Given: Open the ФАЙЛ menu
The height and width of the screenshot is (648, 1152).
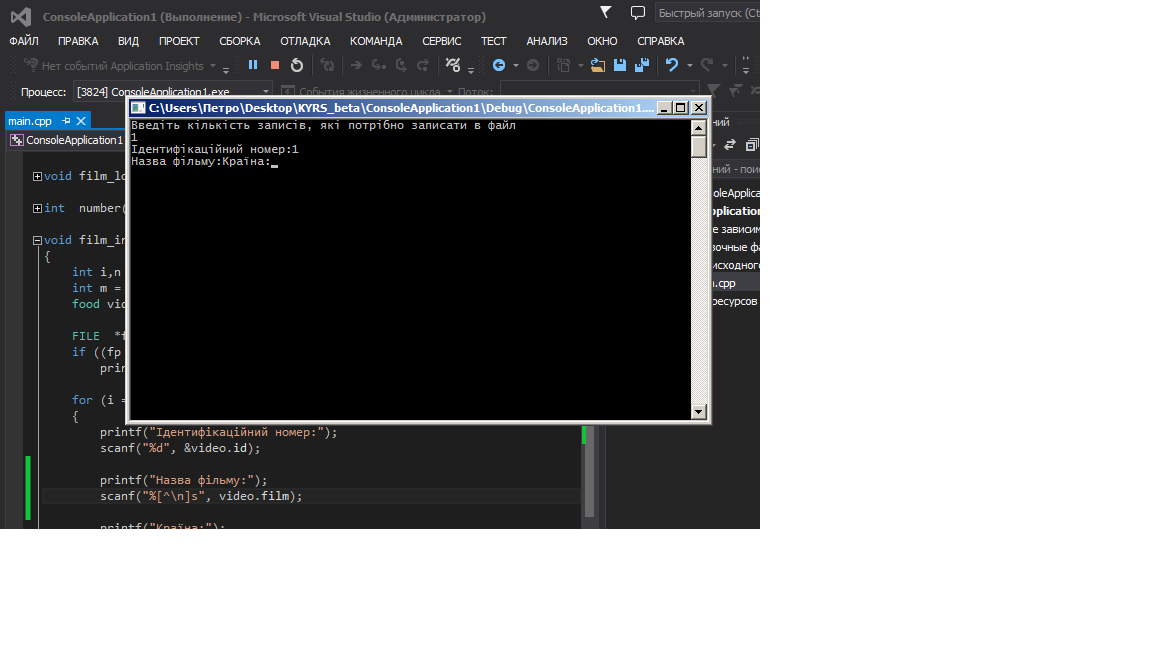Looking at the screenshot, I should [x=24, y=41].
